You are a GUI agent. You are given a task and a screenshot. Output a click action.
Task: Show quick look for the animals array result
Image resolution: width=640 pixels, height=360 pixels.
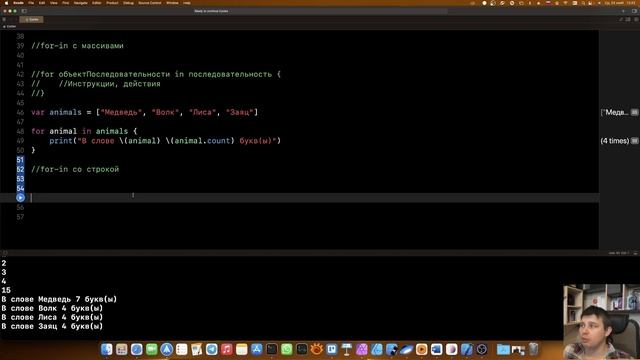[x=634, y=112]
